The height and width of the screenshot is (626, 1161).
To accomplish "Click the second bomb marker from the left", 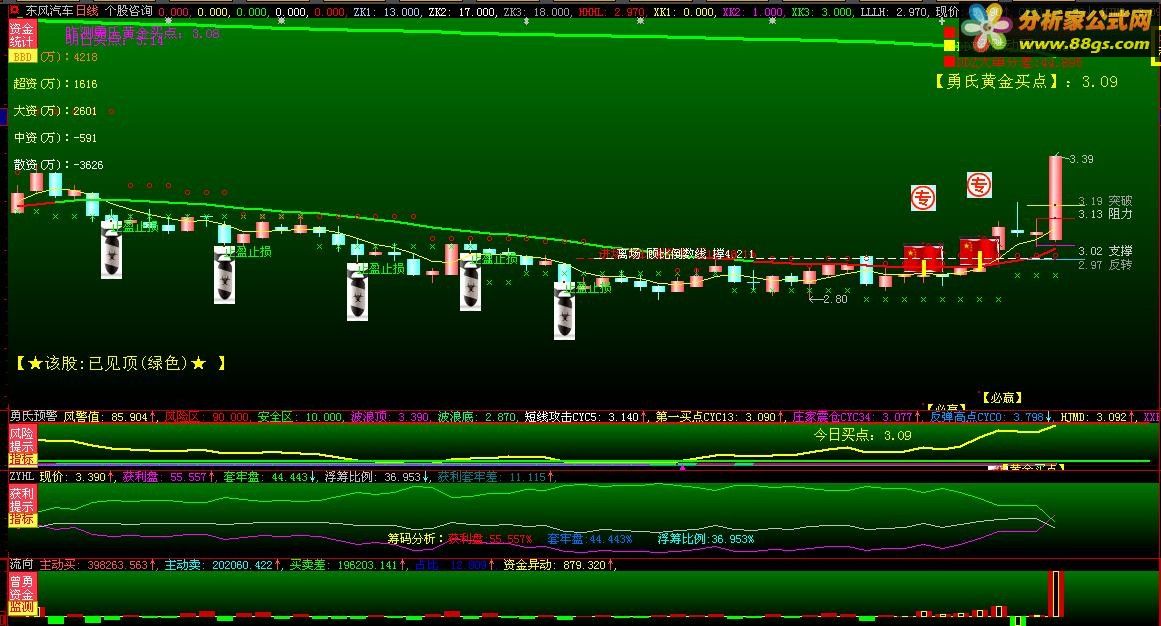I will point(224,274).
